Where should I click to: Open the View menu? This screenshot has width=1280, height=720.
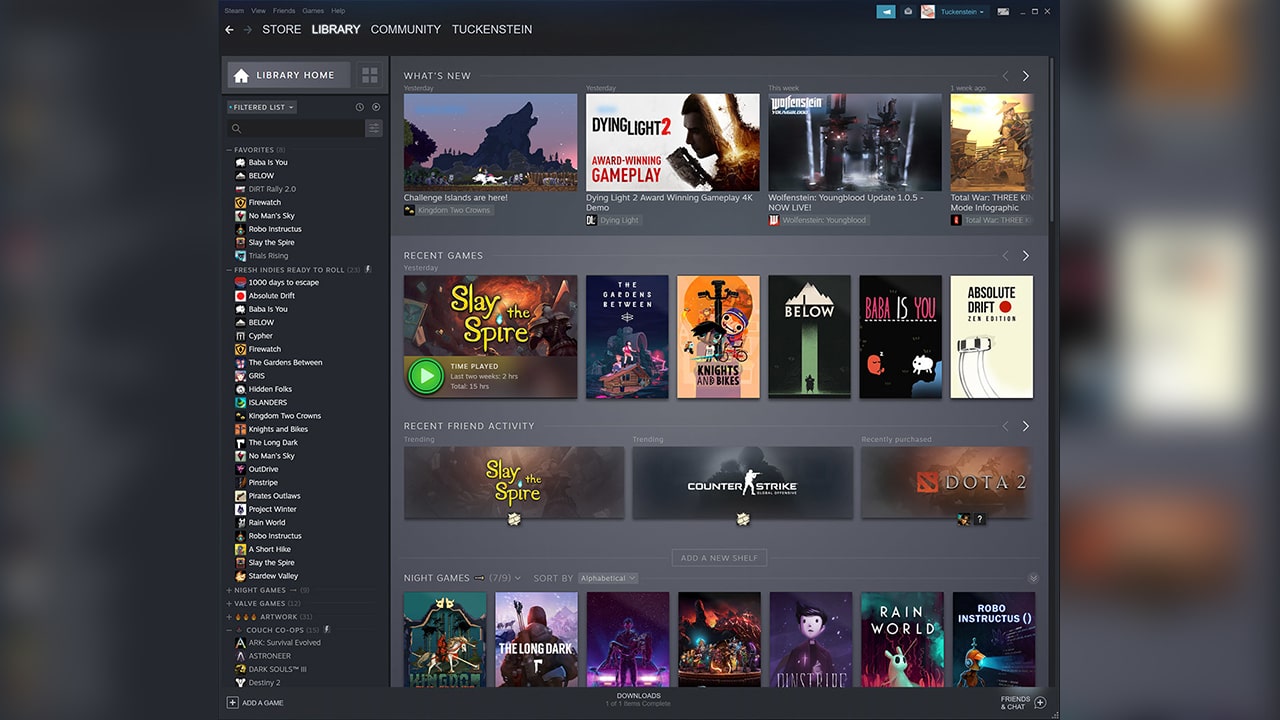[x=259, y=11]
